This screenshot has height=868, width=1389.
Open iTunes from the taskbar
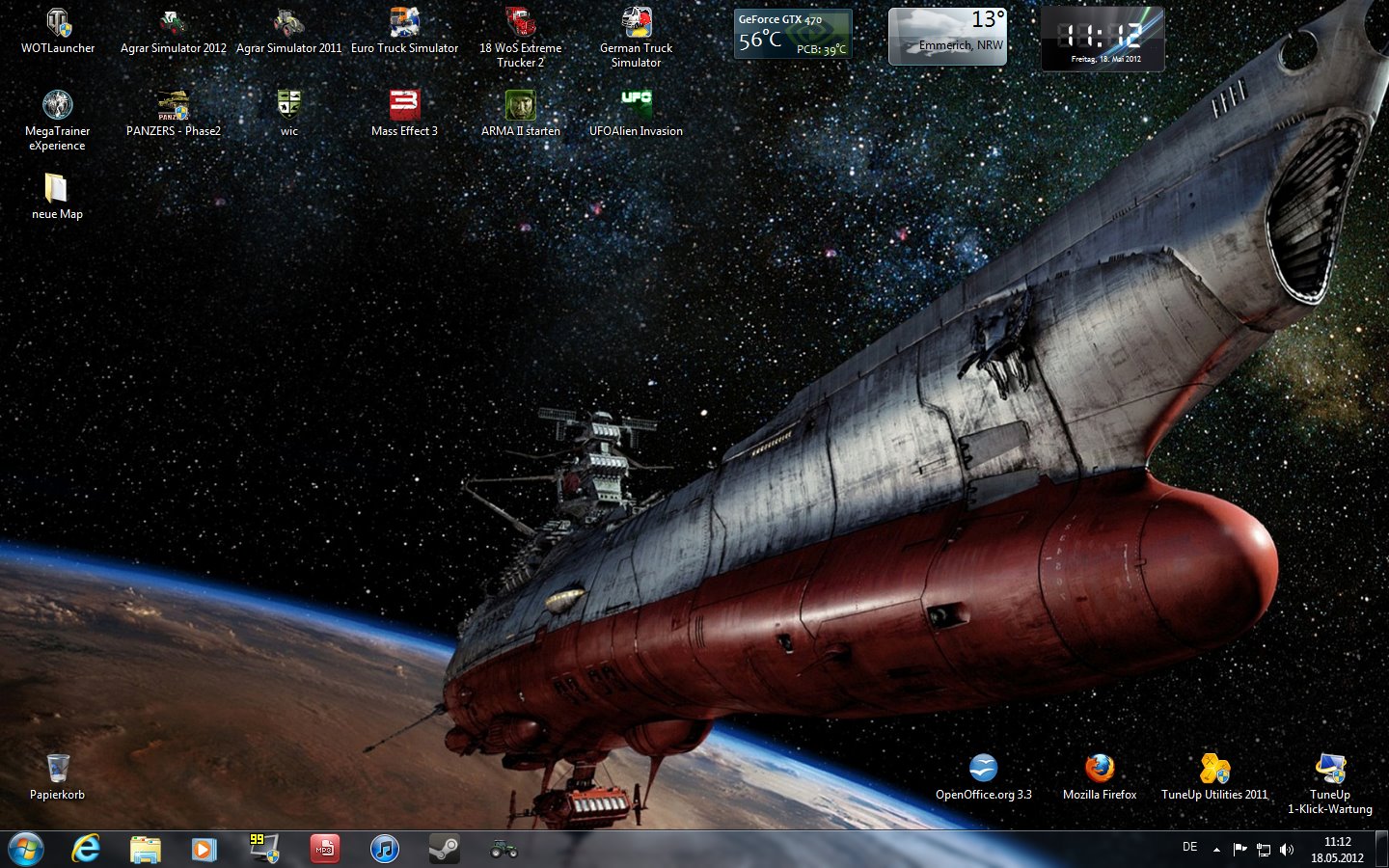(x=384, y=850)
